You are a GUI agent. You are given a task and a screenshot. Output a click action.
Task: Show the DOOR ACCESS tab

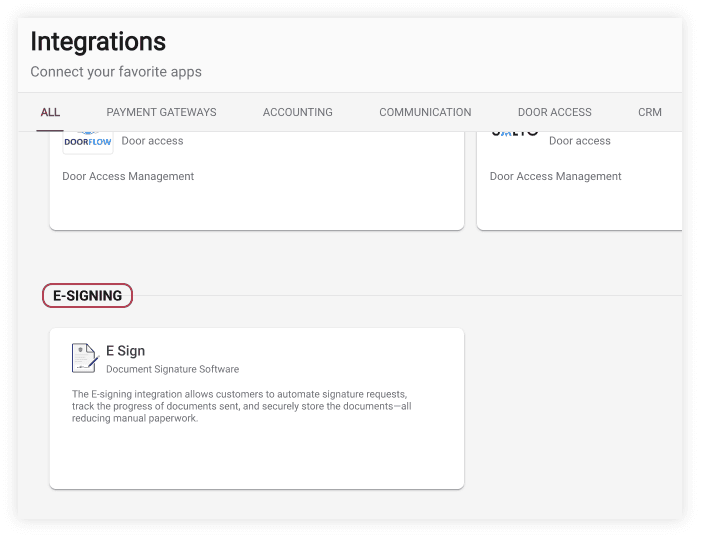(554, 112)
